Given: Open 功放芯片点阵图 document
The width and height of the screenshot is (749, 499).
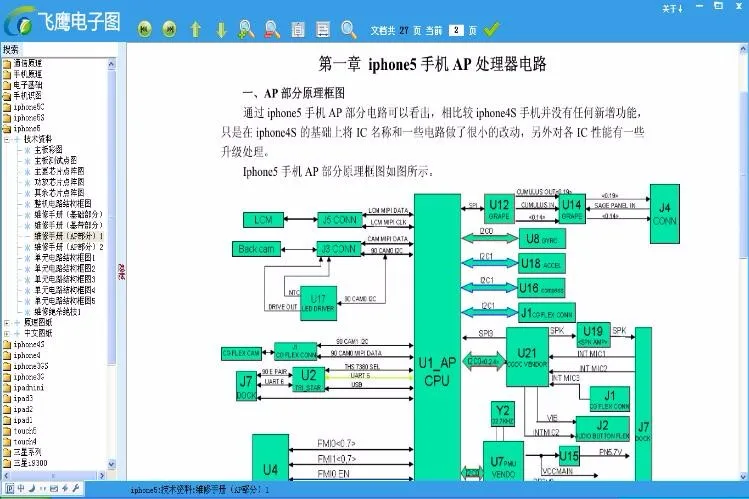Looking at the screenshot, I should [x=59, y=182].
